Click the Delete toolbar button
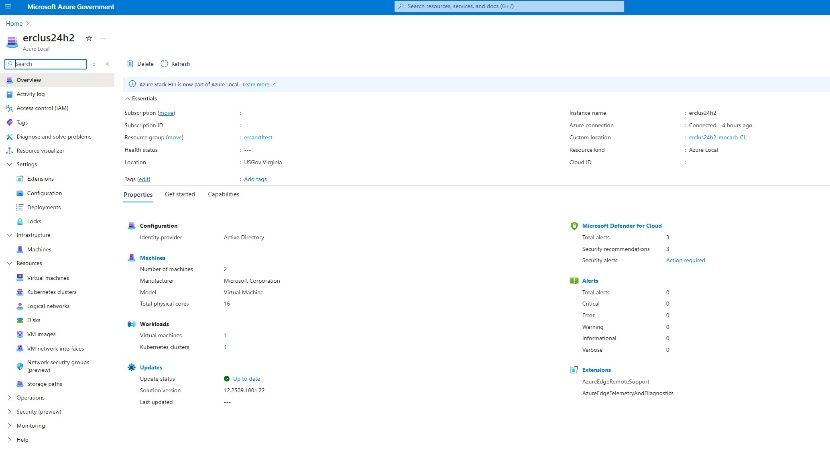 pos(140,64)
